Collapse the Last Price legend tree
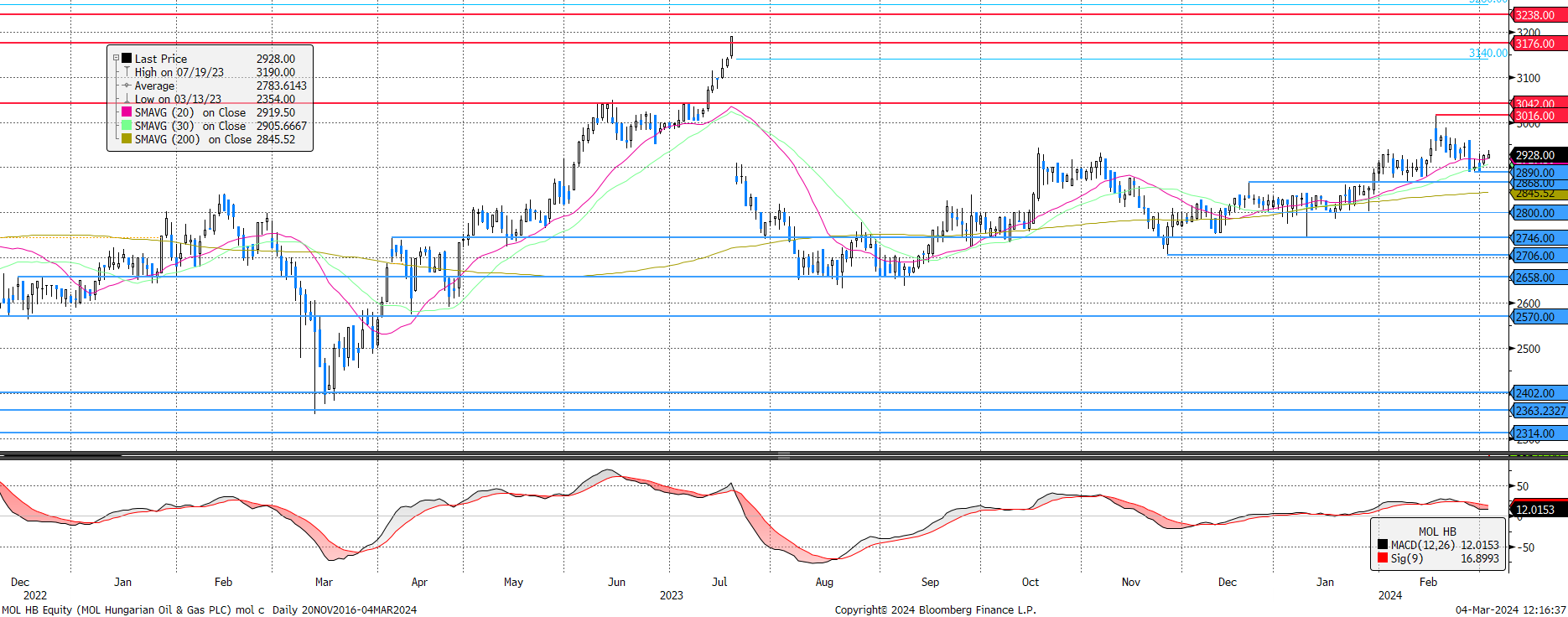The height and width of the screenshot is (617, 1568). point(116,59)
